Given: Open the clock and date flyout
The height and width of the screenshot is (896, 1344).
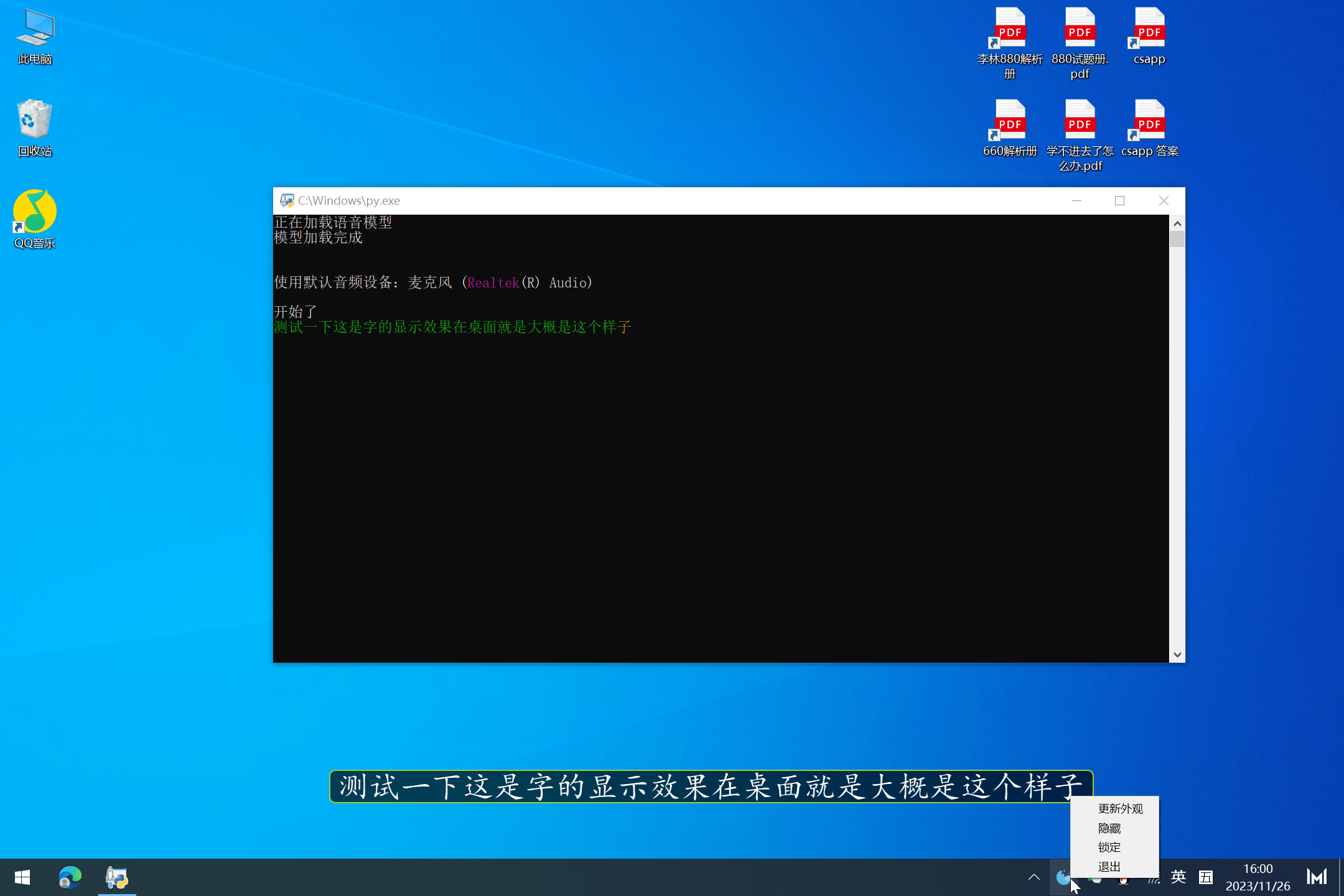Looking at the screenshot, I should [1258, 877].
